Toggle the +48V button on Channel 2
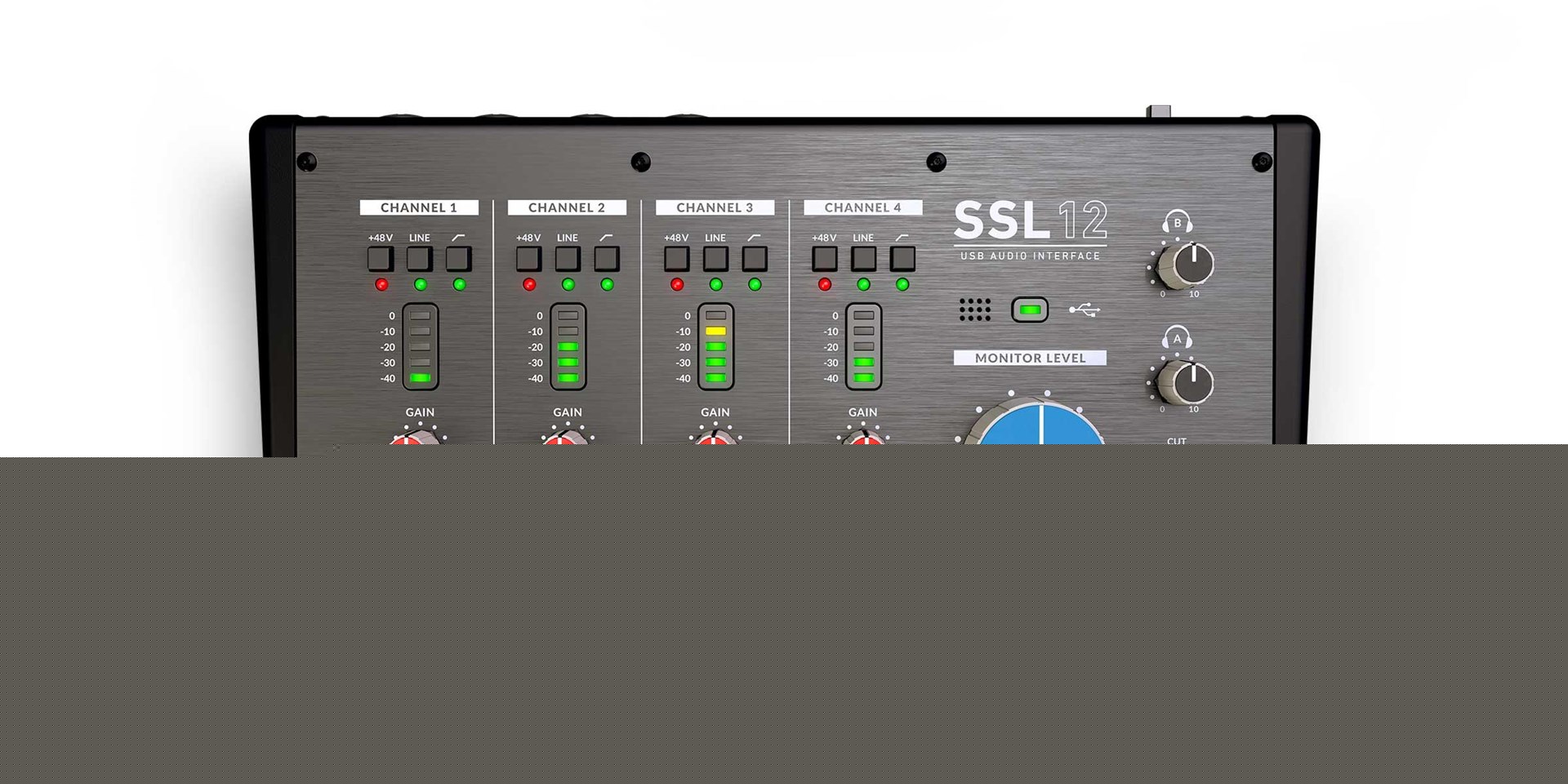Viewport: 1568px width, 784px height. point(528,259)
